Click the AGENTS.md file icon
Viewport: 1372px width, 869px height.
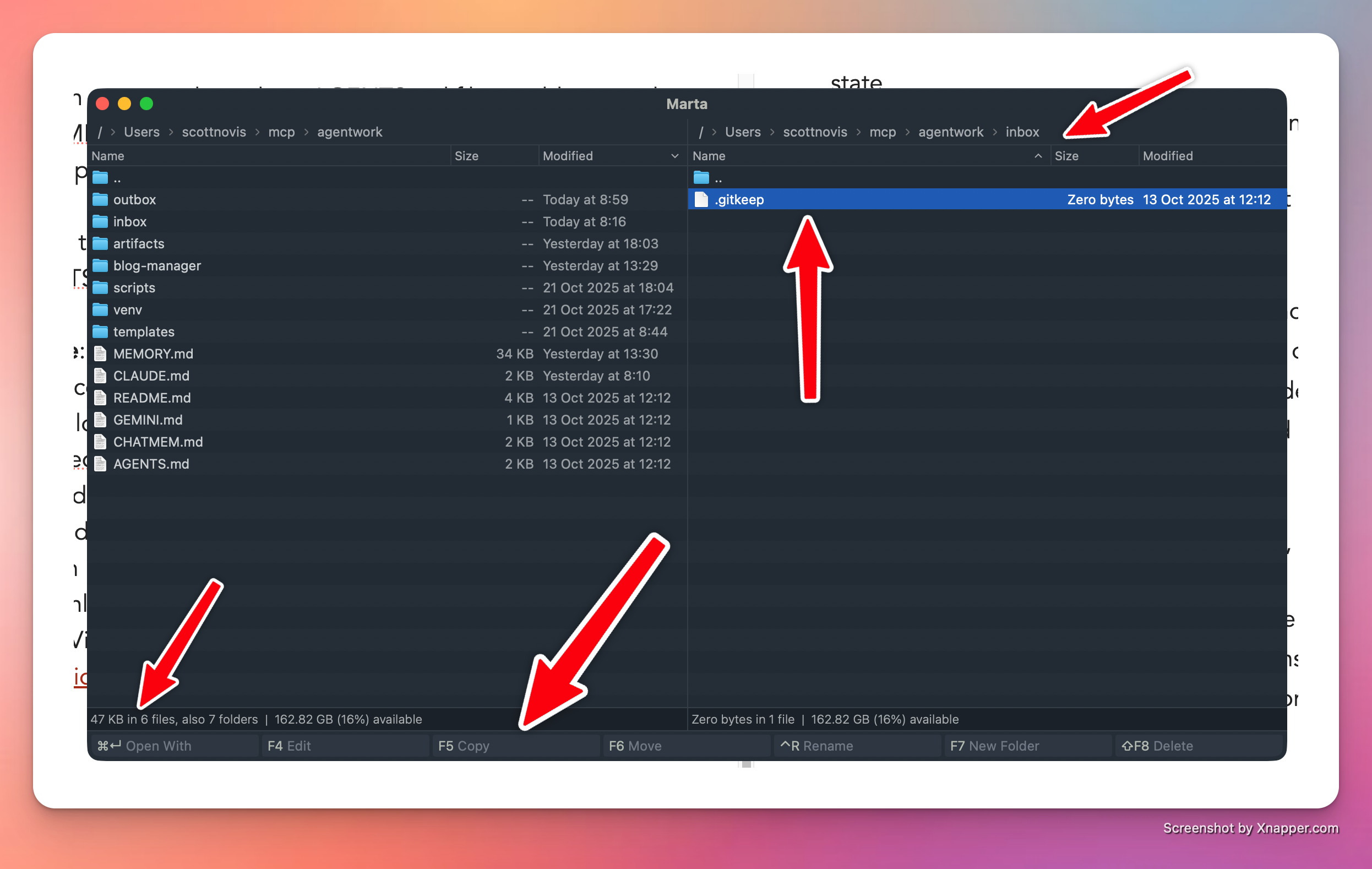(x=100, y=464)
